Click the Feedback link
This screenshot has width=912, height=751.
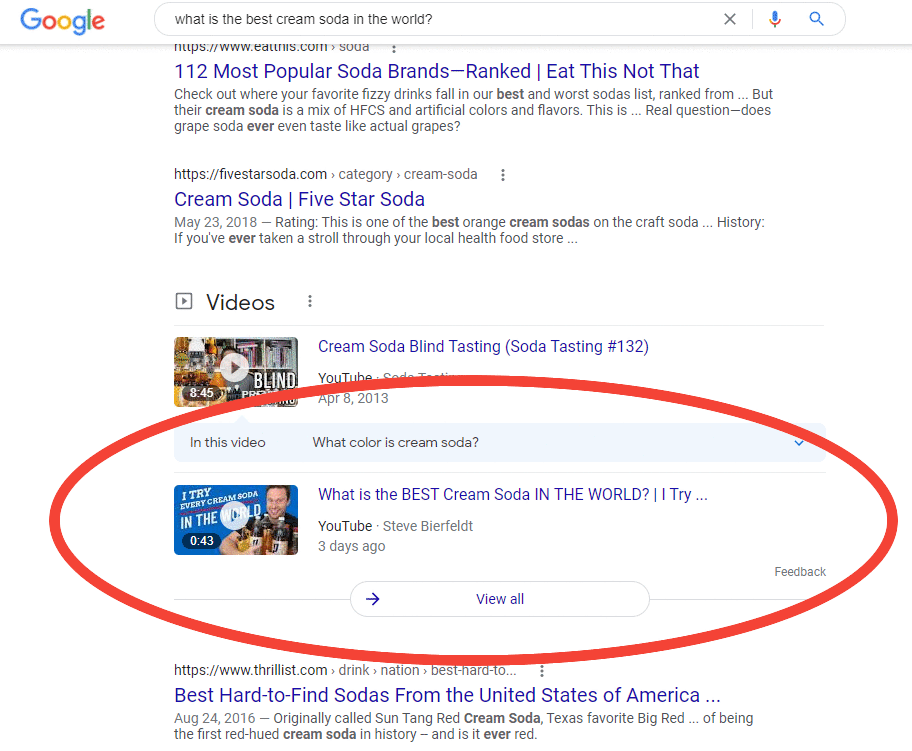pos(800,572)
